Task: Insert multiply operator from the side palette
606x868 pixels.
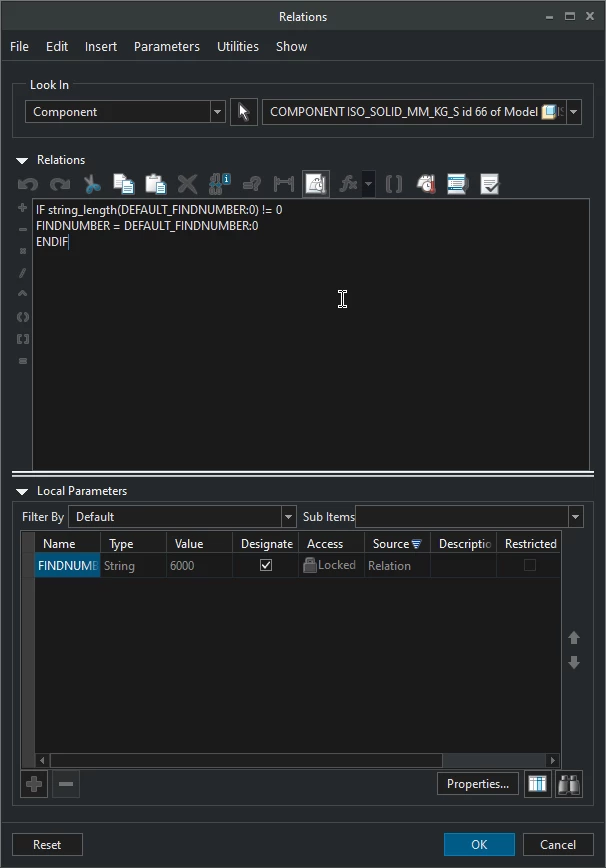Action: [22, 251]
